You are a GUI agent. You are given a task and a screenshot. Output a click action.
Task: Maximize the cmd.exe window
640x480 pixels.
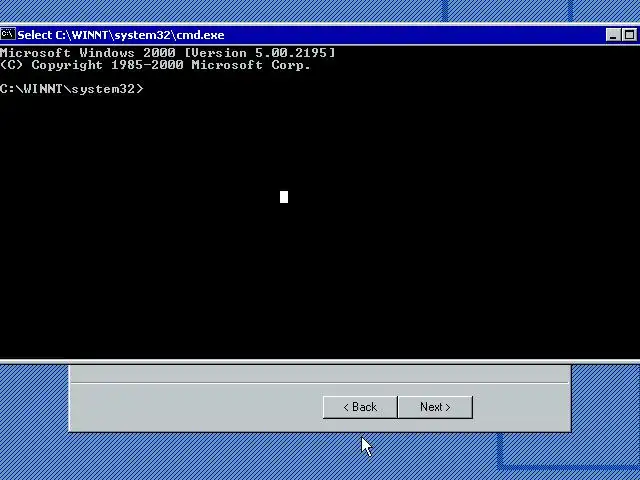tap(629, 35)
